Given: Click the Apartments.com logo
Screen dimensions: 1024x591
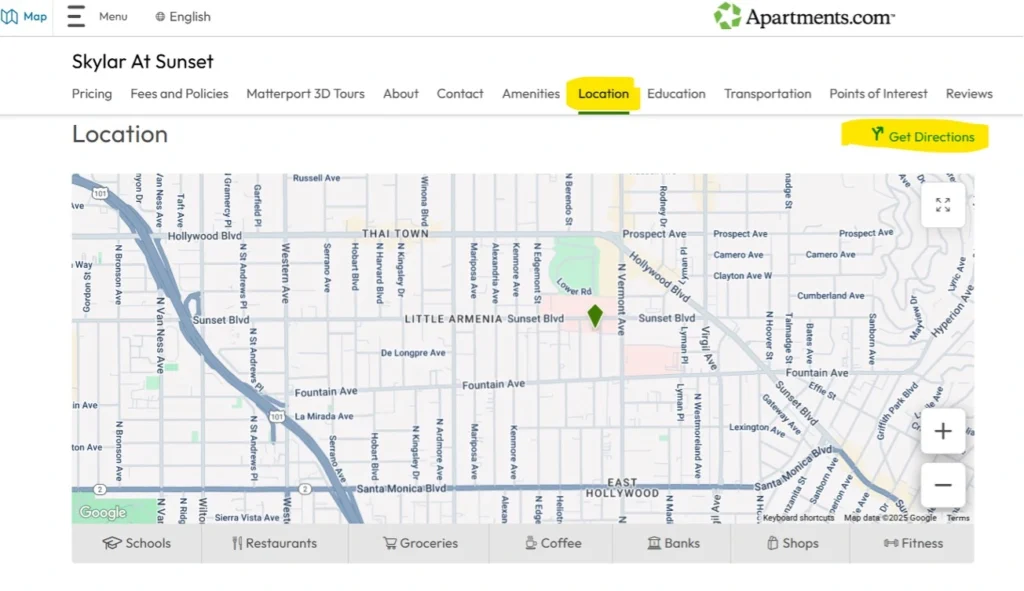Looking at the screenshot, I should [x=804, y=16].
